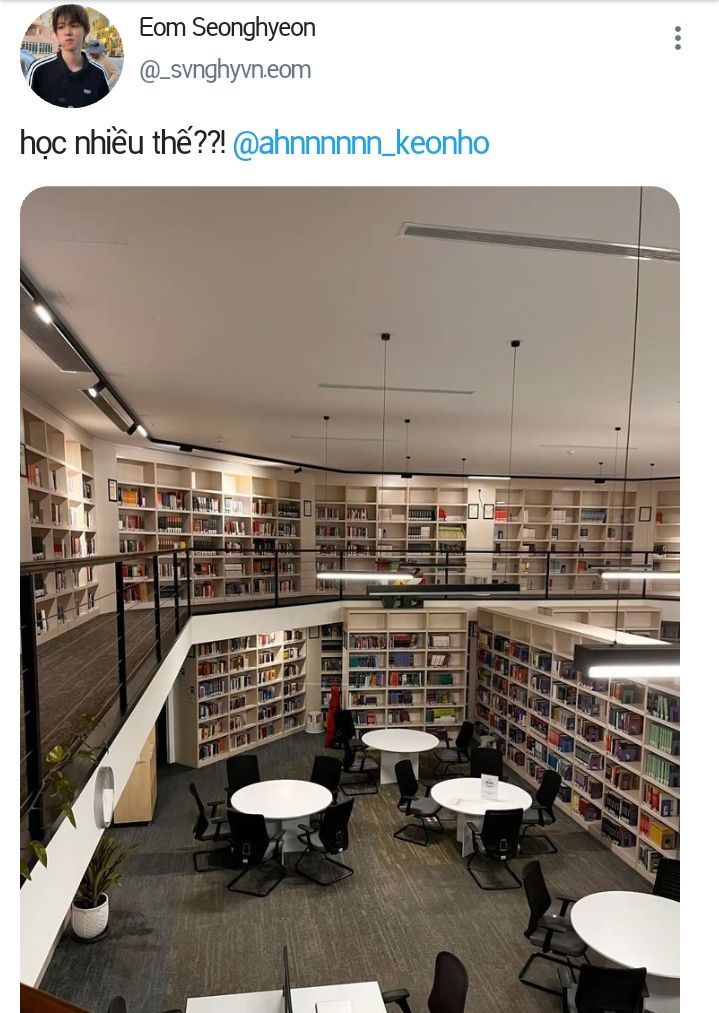Click the round white wall clock in photo
Screen dimensions: 719x1013
click(x=103, y=797)
